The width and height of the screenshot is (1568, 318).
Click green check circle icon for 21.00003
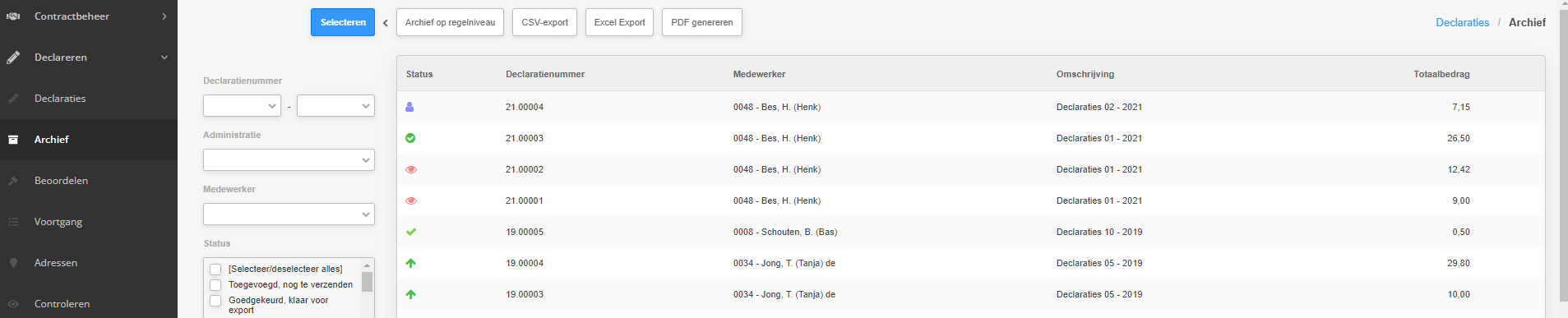click(x=410, y=138)
